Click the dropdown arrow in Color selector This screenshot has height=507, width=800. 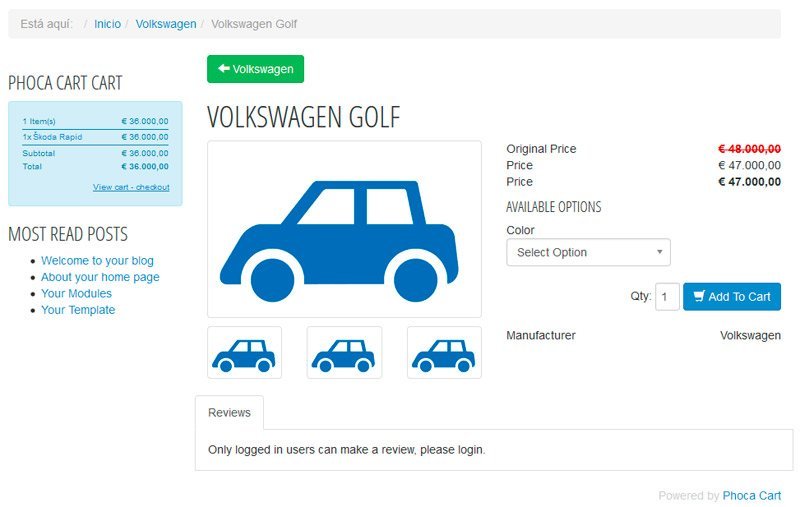pos(660,252)
